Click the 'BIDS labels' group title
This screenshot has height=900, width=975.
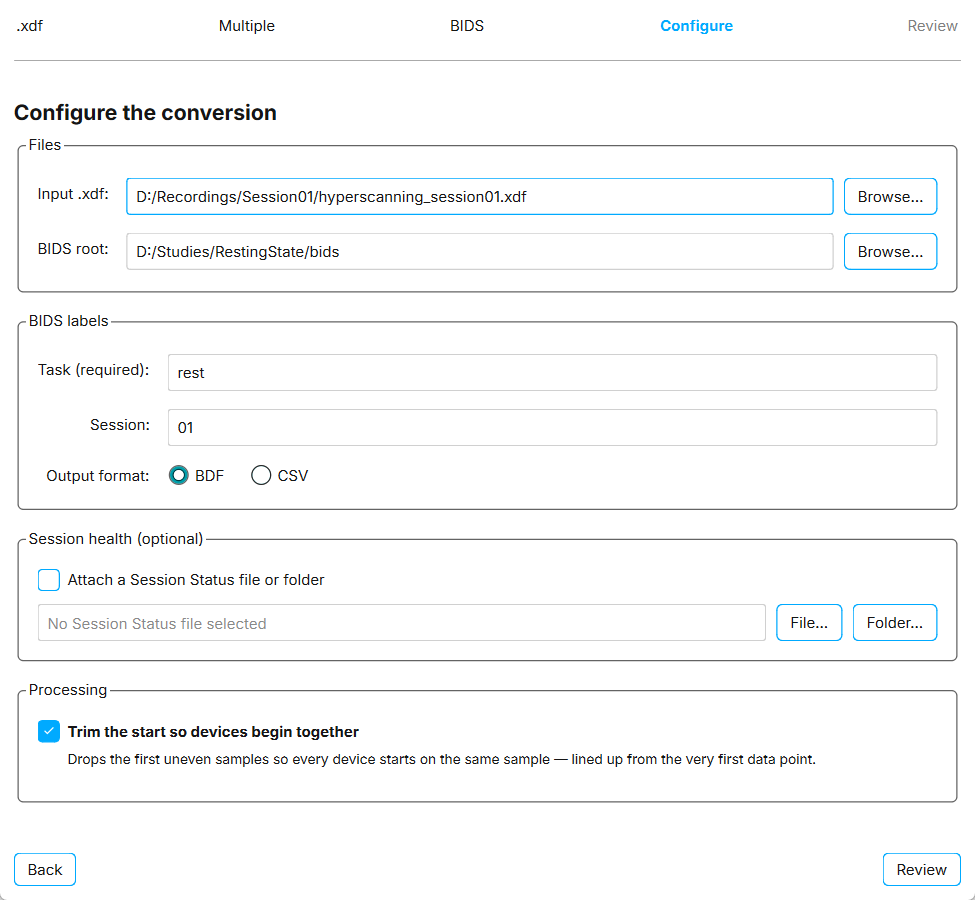pyautogui.click(x=68, y=321)
